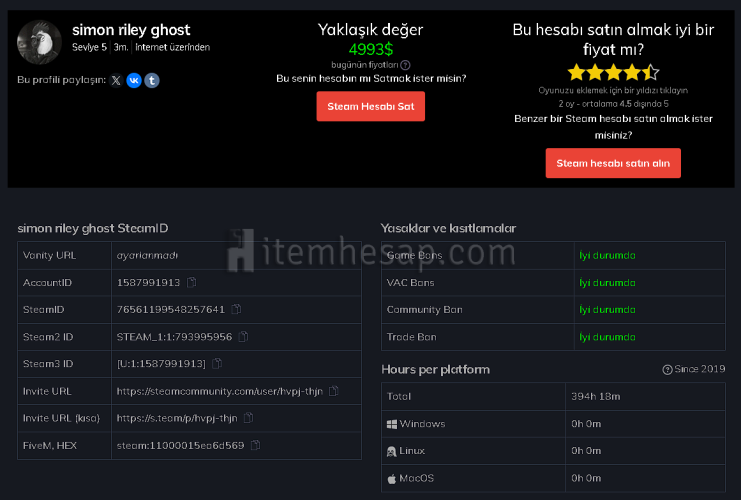Click the simon riley ghost profile name
This screenshot has width=741, height=500.
(131, 30)
